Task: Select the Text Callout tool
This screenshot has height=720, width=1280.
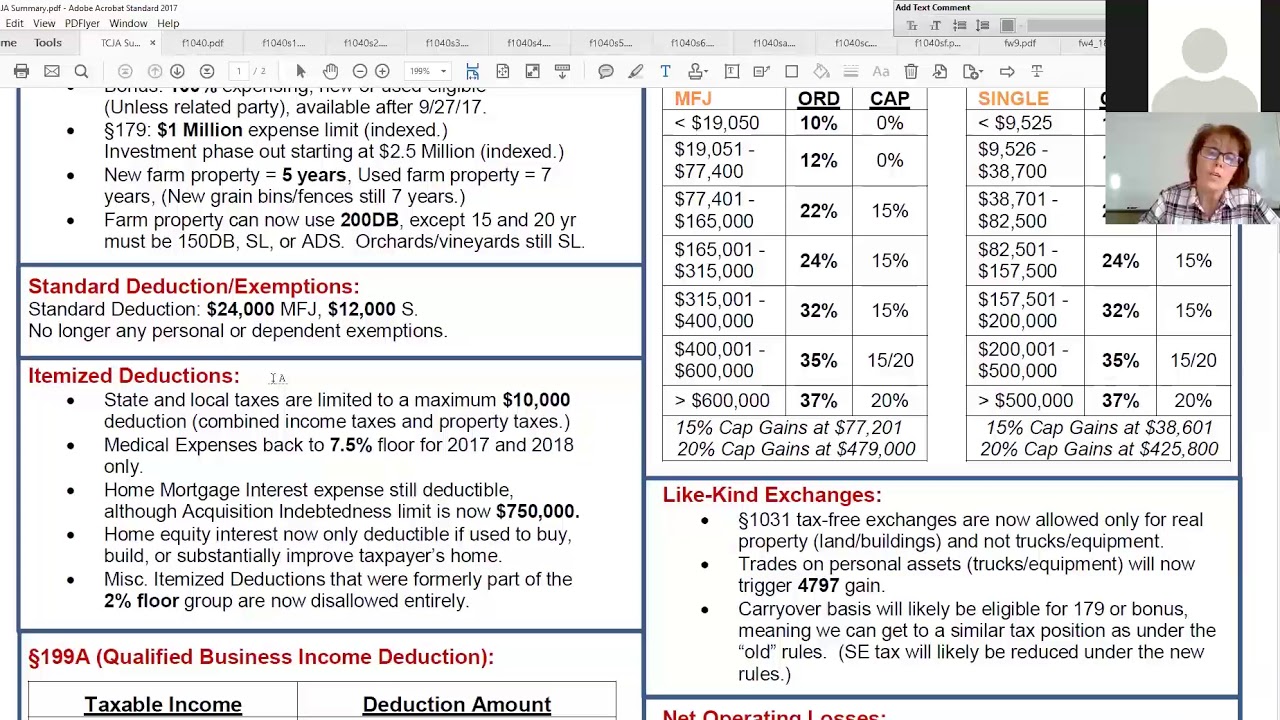Action: [x=762, y=71]
